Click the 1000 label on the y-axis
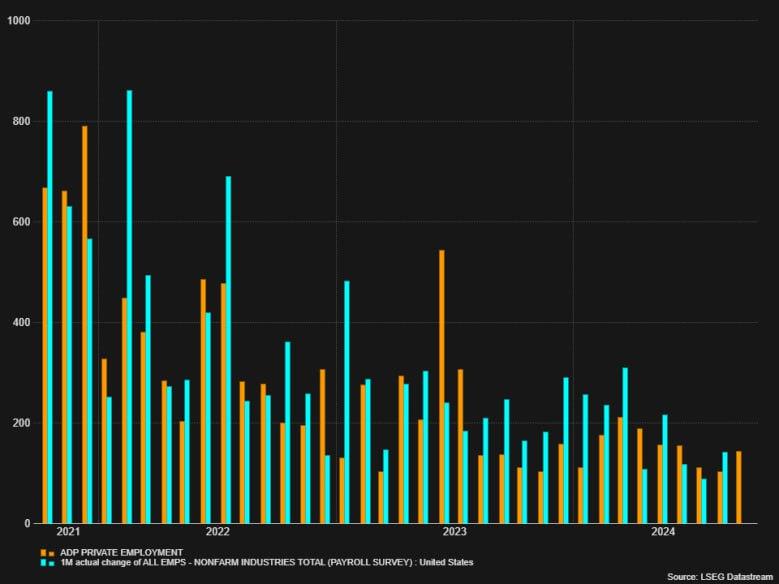779x584 pixels. click(18, 21)
